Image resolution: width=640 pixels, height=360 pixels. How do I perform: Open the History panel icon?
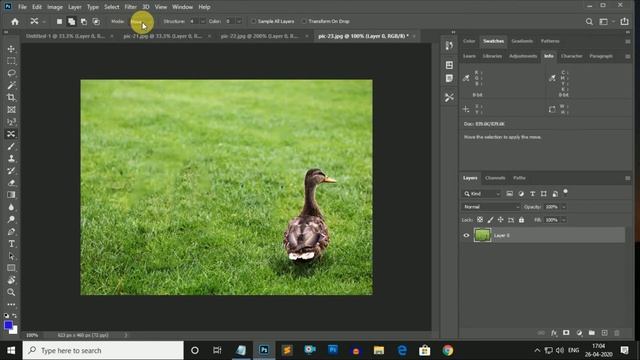(x=449, y=45)
